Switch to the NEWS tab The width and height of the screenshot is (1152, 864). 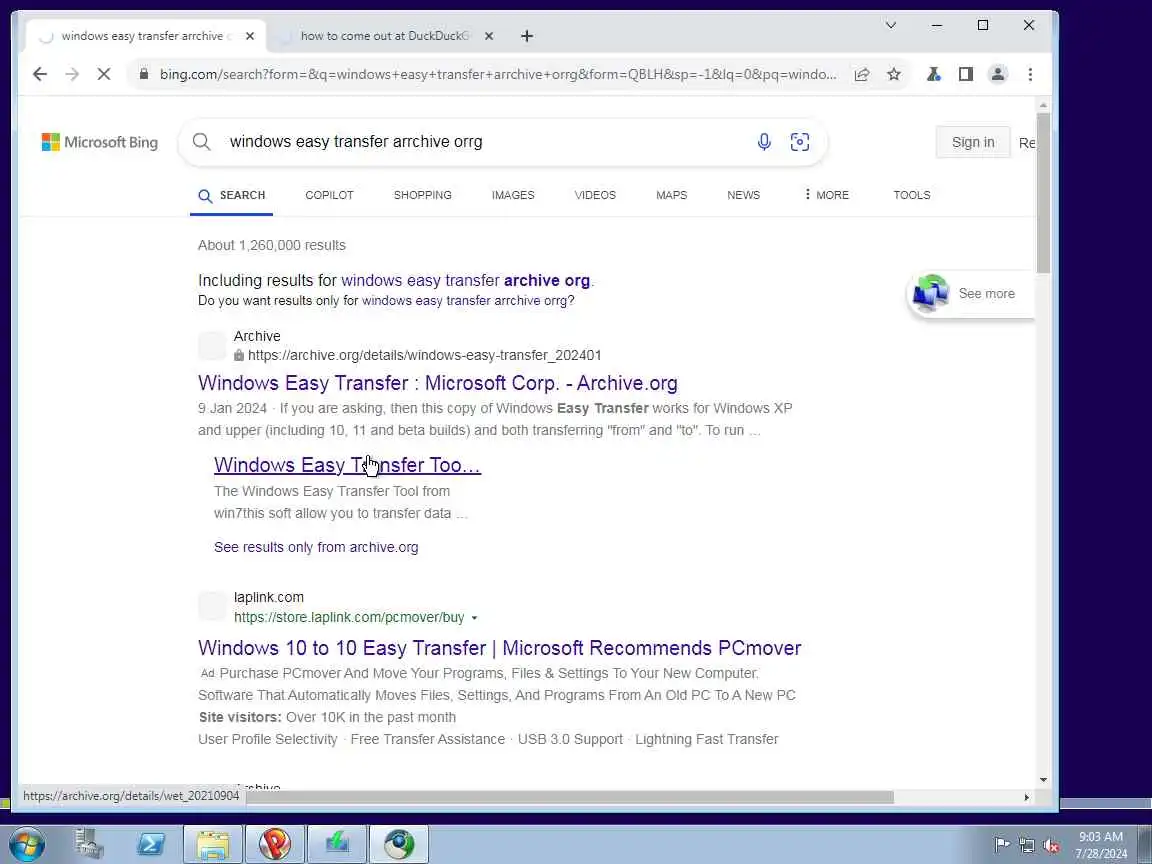pos(744,195)
